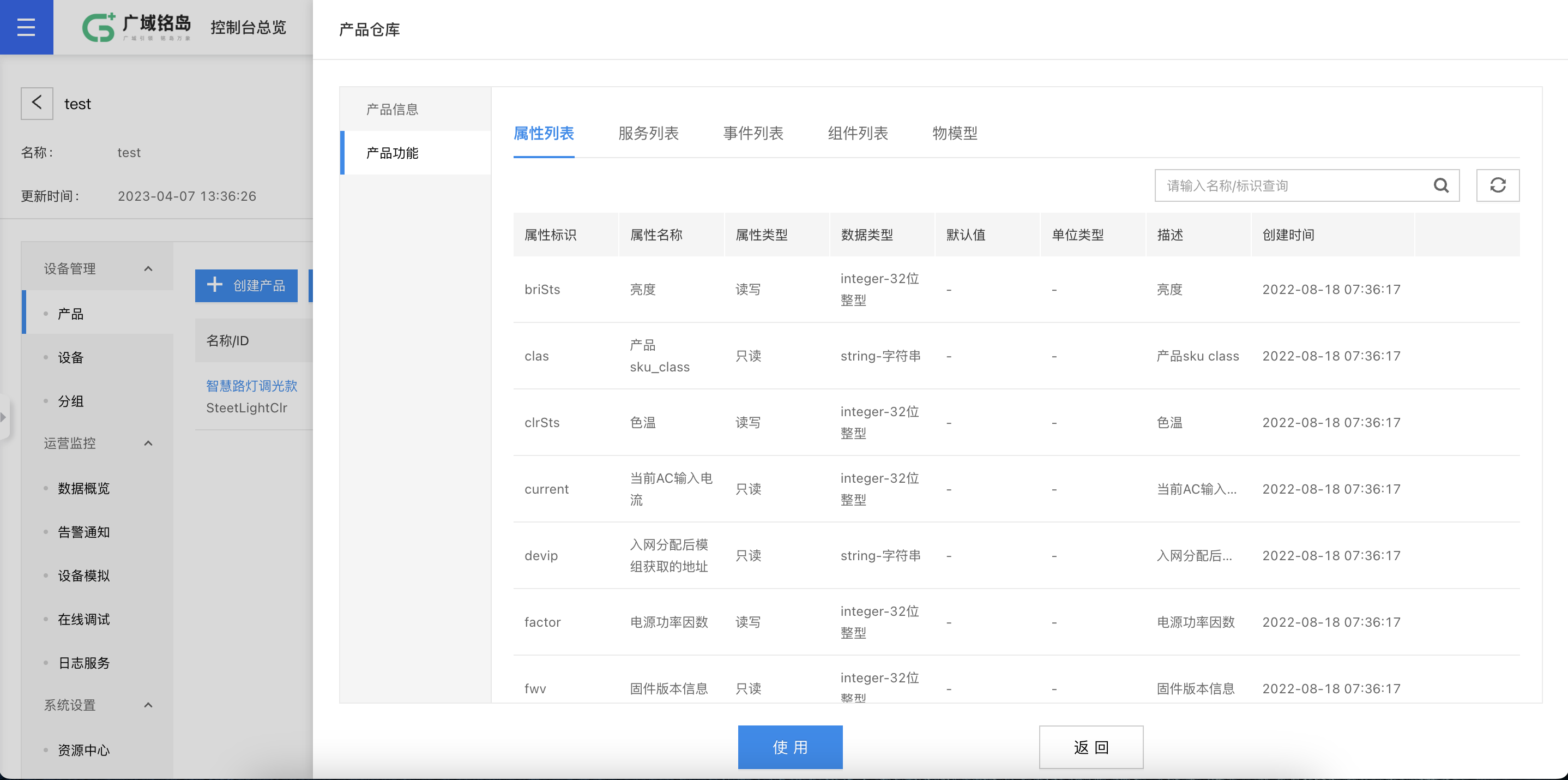Switch to the 物模型 tab

tap(955, 133)
